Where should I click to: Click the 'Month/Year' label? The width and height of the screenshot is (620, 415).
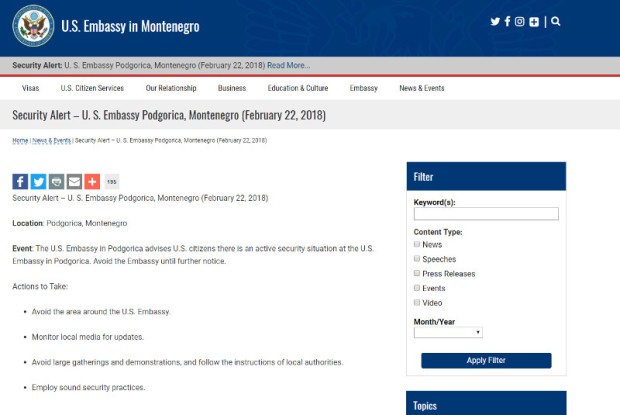tap(434, 322)
